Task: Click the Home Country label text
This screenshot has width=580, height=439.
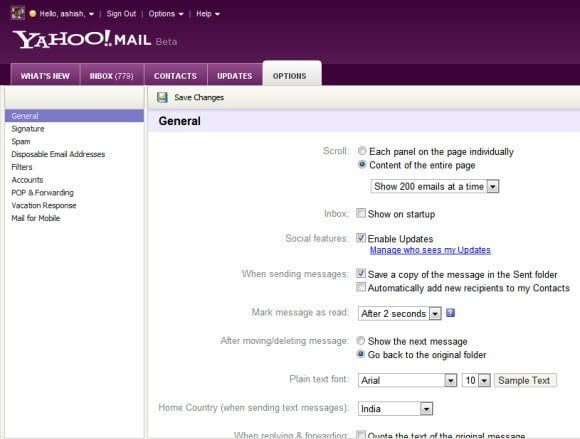Action: click(x=253, y=408)
